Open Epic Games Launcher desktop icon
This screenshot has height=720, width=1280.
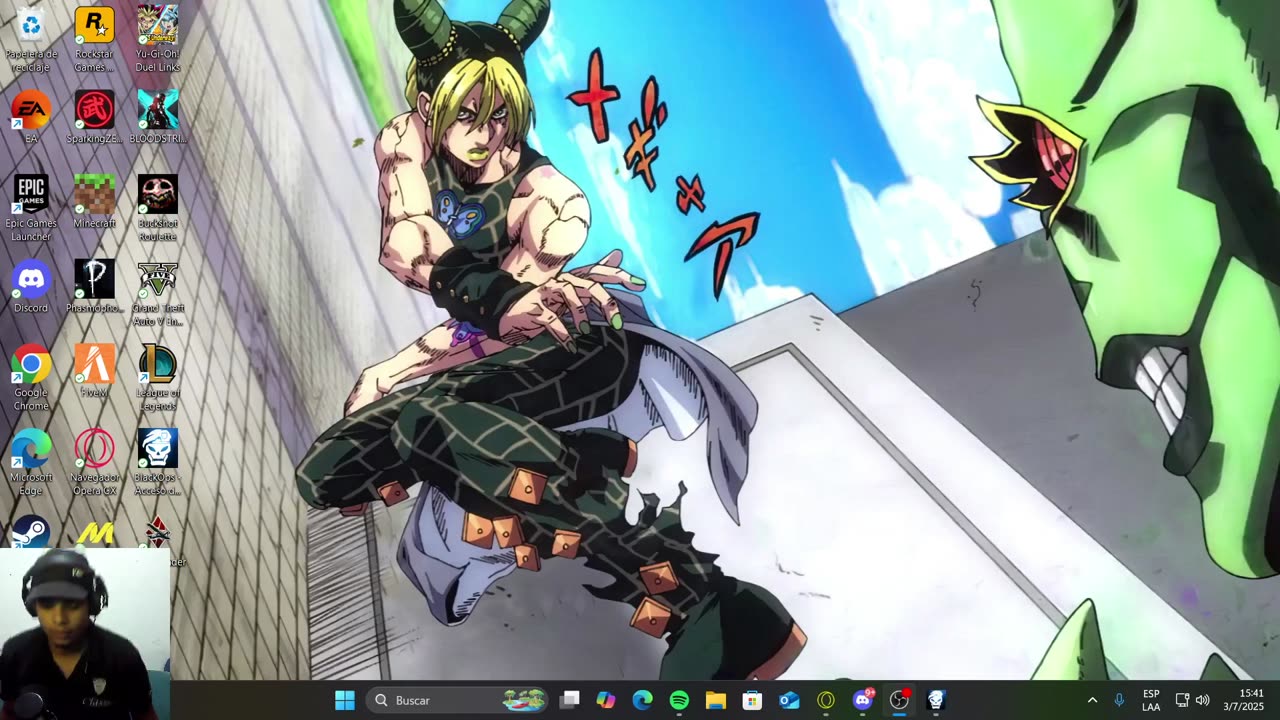pos(31,208)
